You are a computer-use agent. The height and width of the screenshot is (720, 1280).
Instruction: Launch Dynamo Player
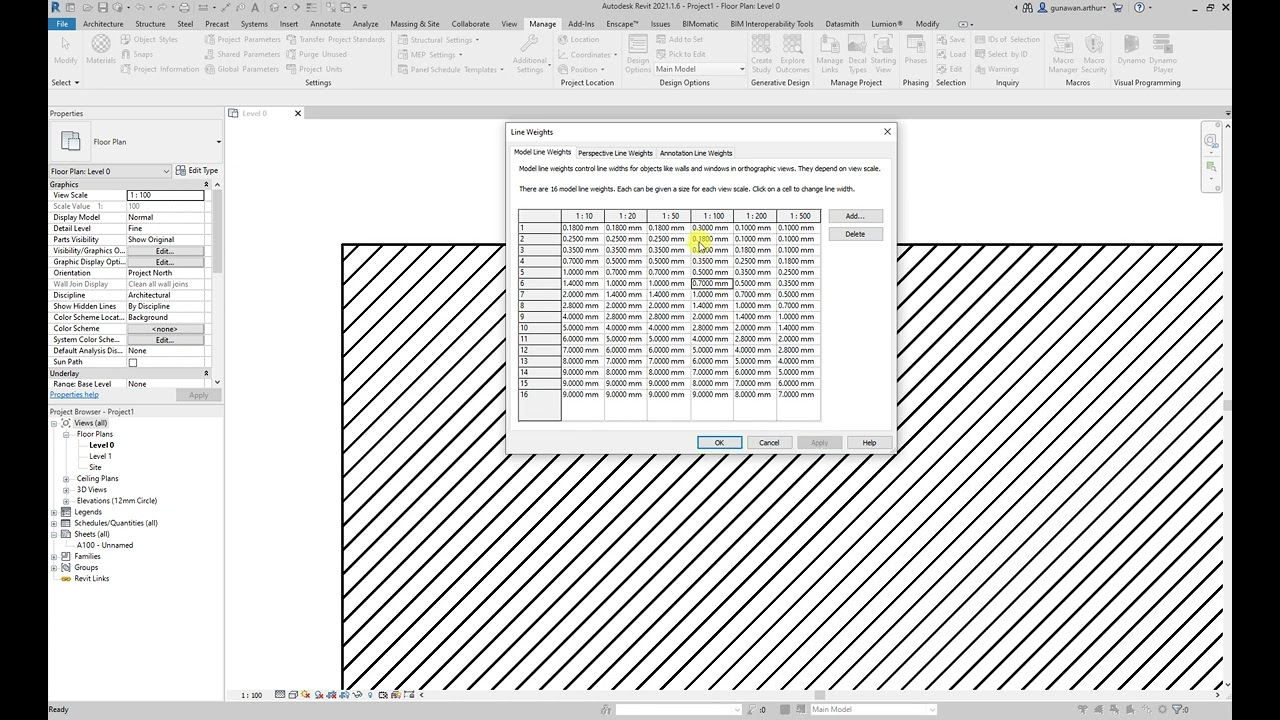point(1163,53)
